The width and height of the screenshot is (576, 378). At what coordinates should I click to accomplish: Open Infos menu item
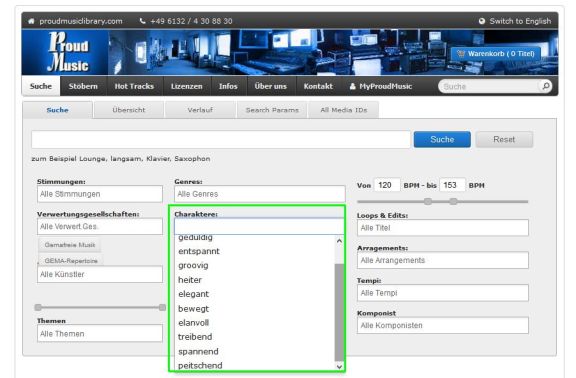tap(228, 86)
